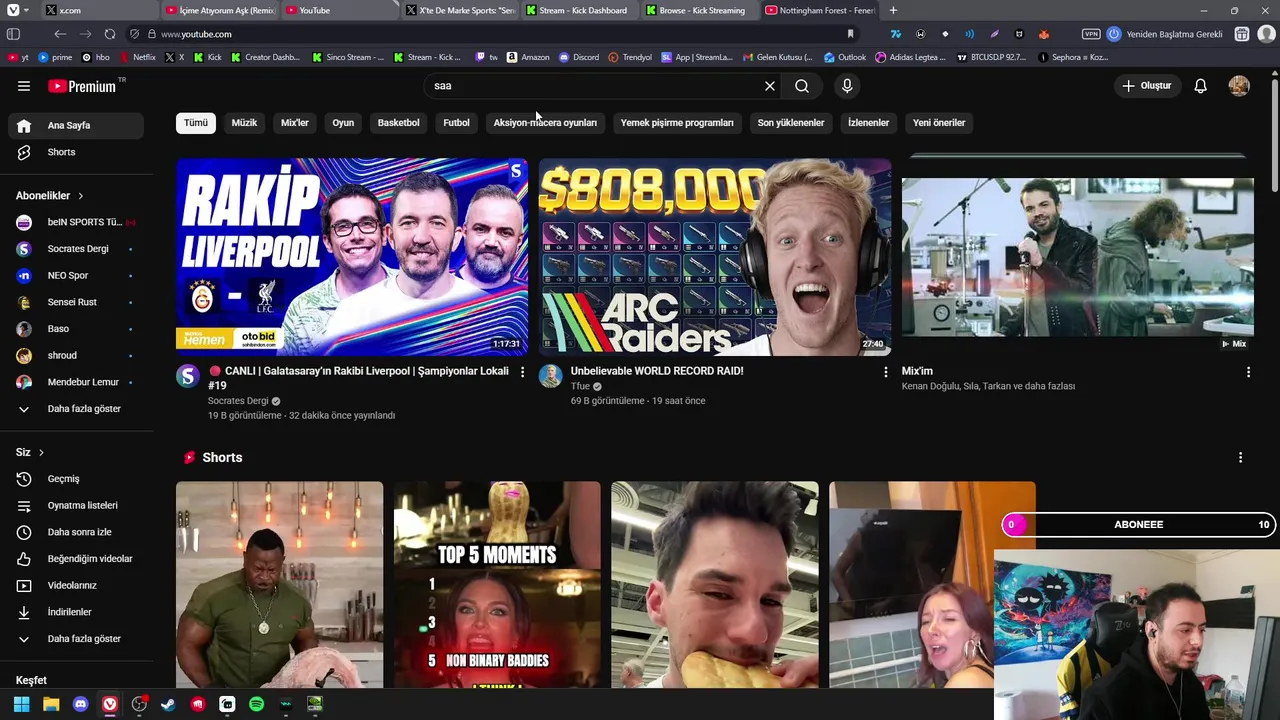
Task: Switch to the Stream - Kick Dashboard tab
Action: pyautogui.click(x=580, y=10)
